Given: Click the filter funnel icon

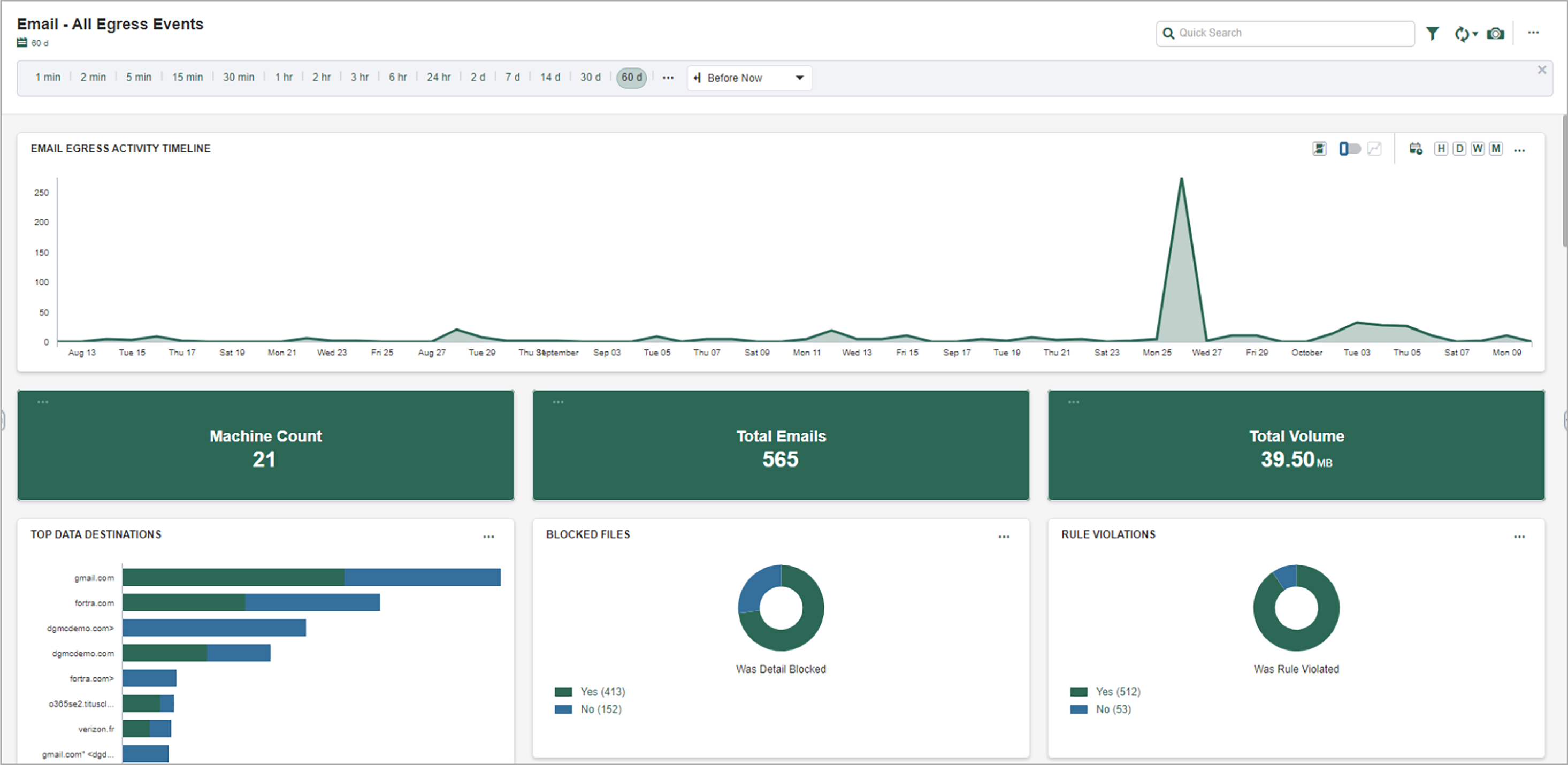Looking at the screenshot, I should [x=1432, y=34].
